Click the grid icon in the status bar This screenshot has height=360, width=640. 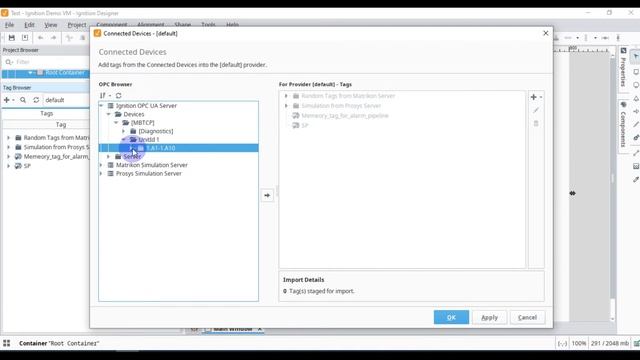pos(7,343)
